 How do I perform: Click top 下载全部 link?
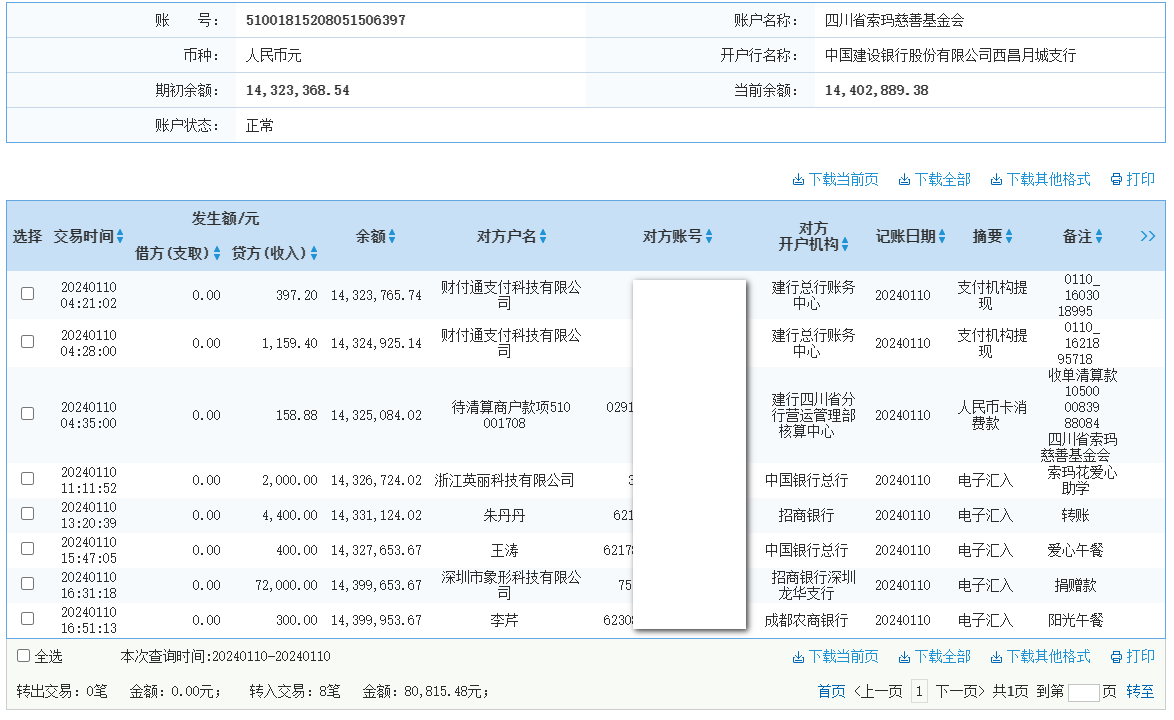(x=934, y=180)
